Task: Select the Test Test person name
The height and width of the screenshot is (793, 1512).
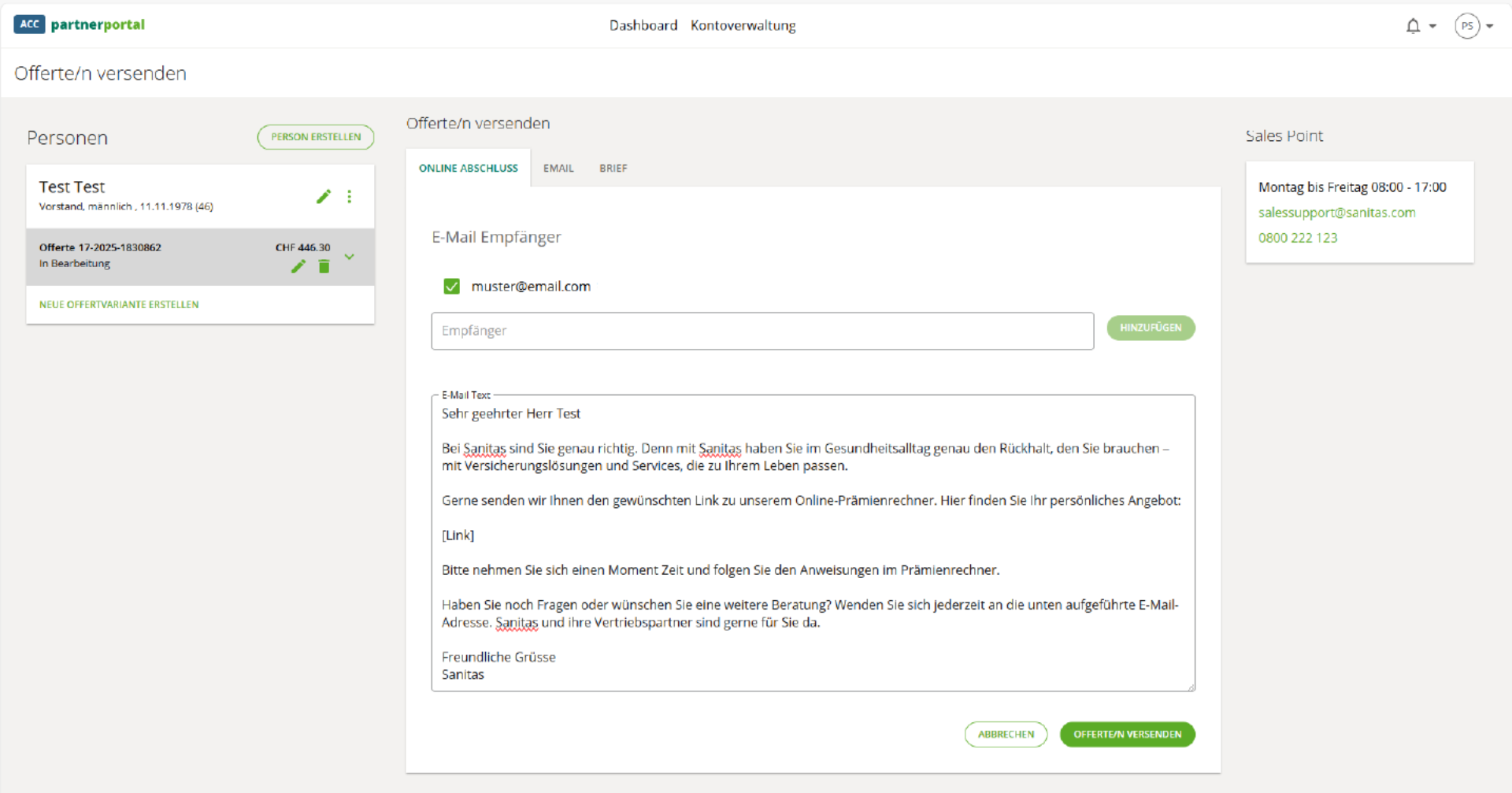Action: coord(72,187)
